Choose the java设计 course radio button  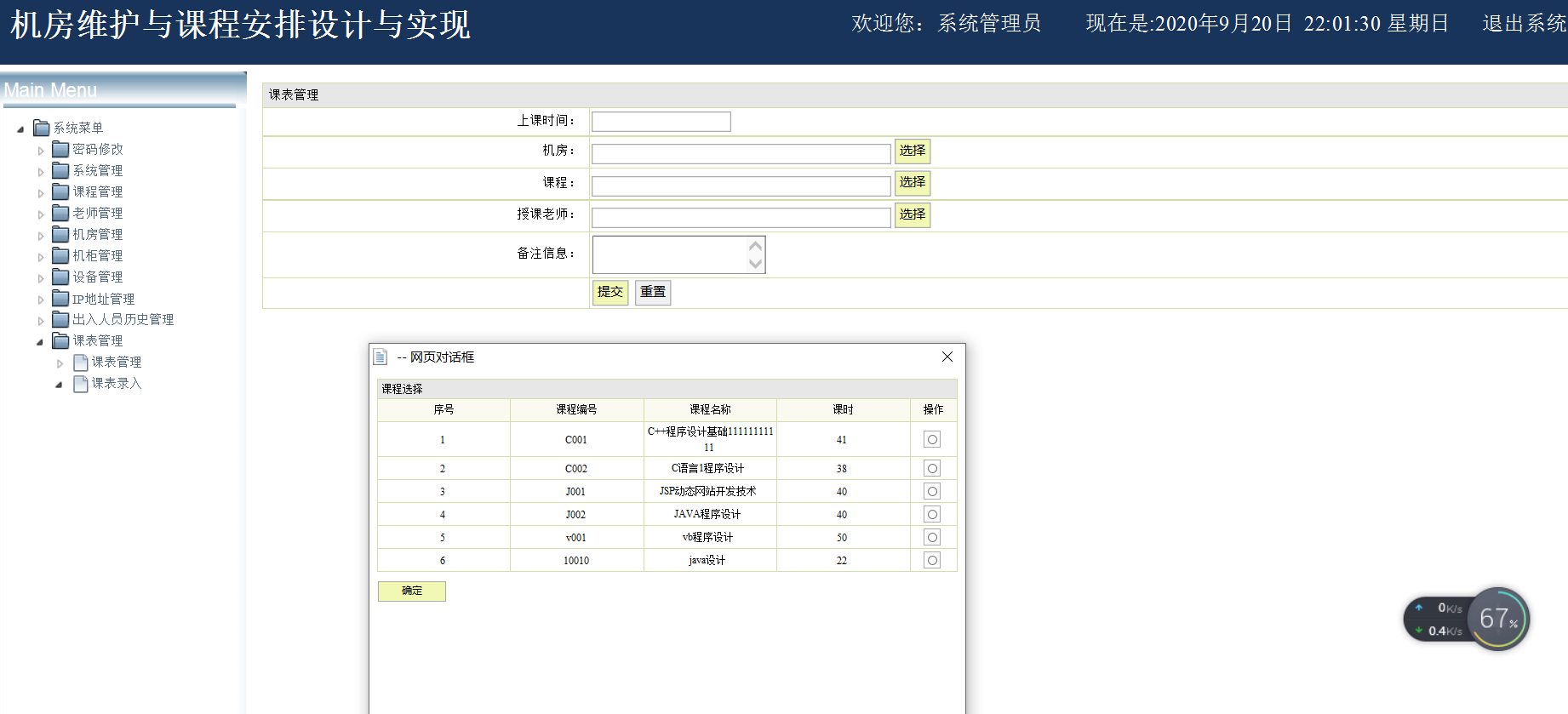click(x=932, y=561)
